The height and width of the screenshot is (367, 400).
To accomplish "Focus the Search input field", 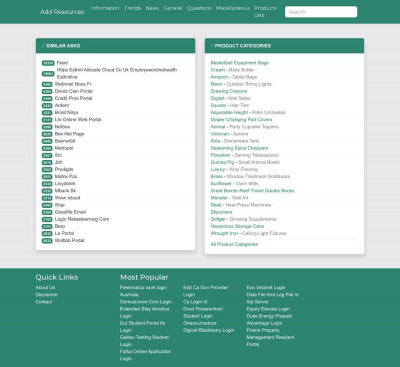I will 321,12.
